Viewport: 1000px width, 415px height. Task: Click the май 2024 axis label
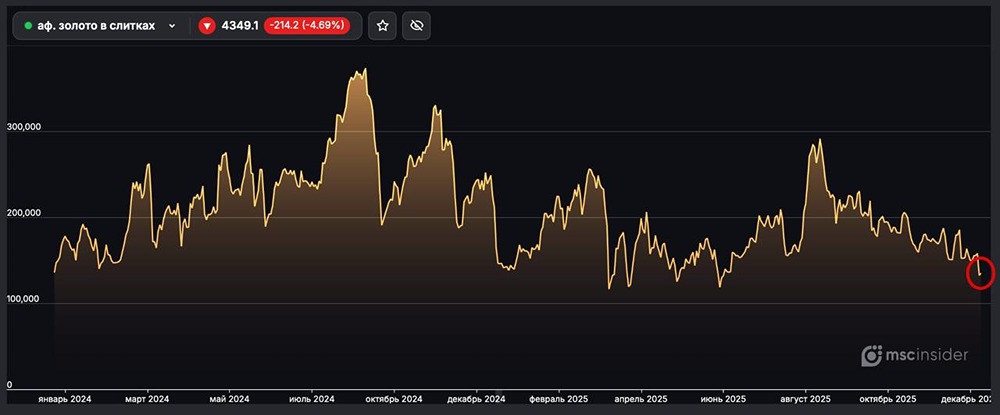coord(230,400)
